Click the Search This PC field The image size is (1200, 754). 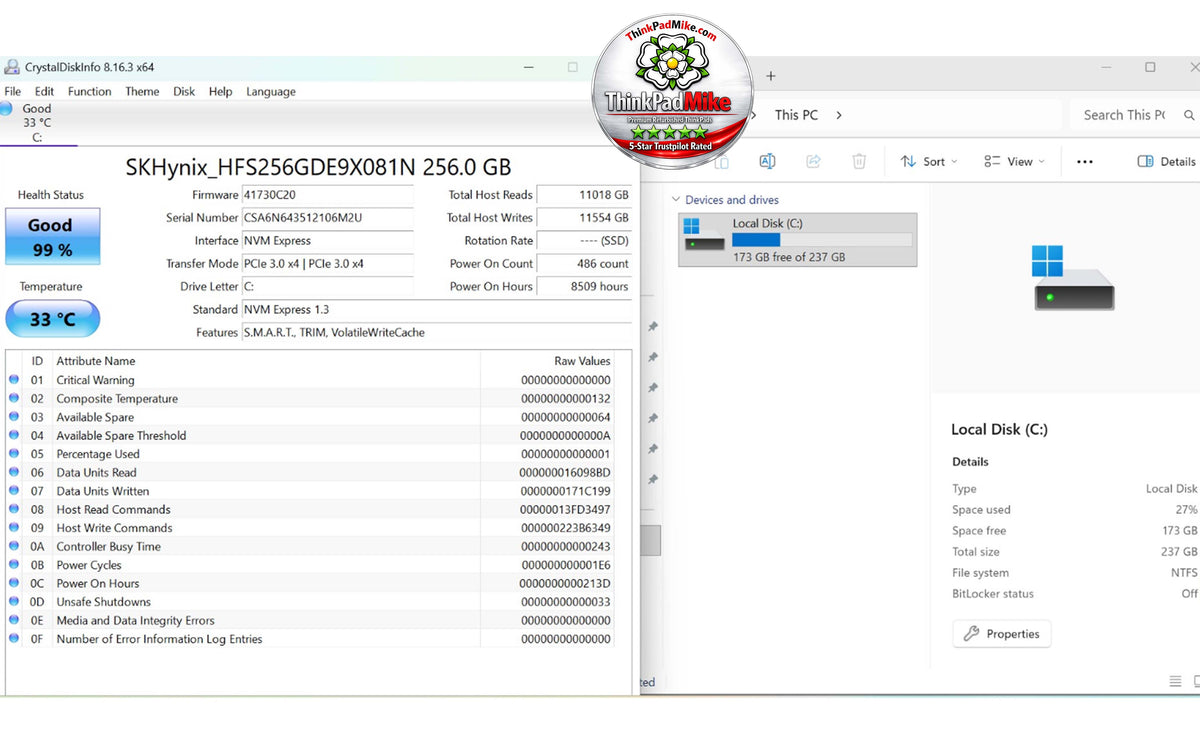tap(1134, 115)
